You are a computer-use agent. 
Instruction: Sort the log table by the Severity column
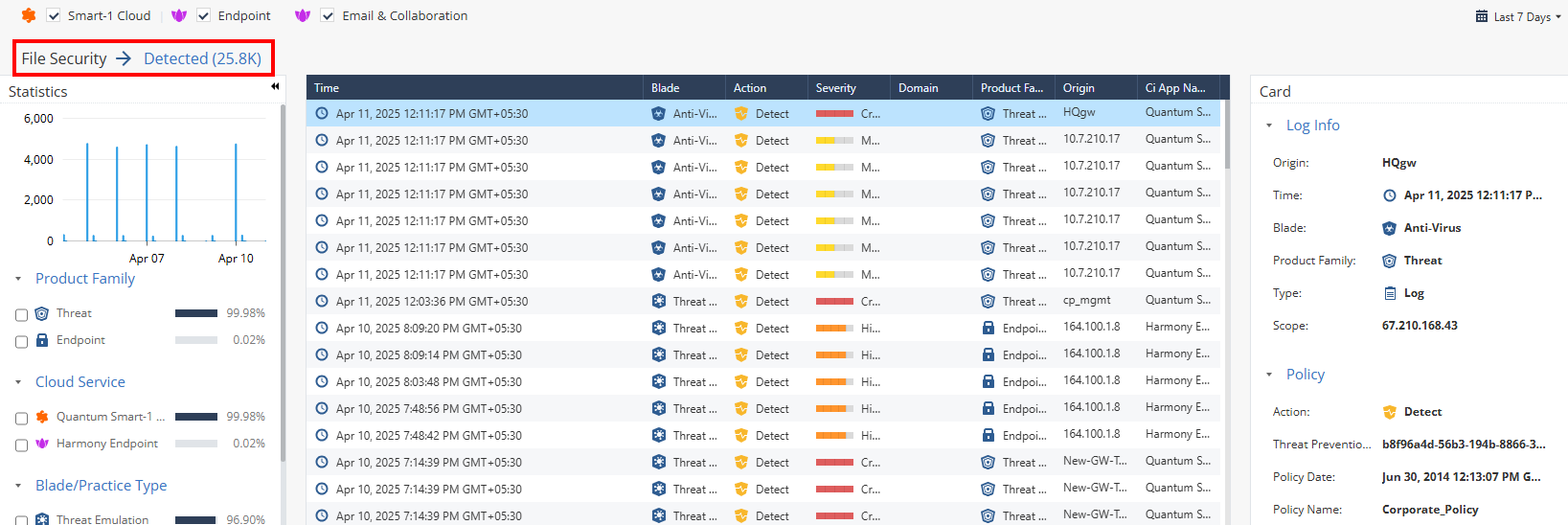(x=835, y=87)
